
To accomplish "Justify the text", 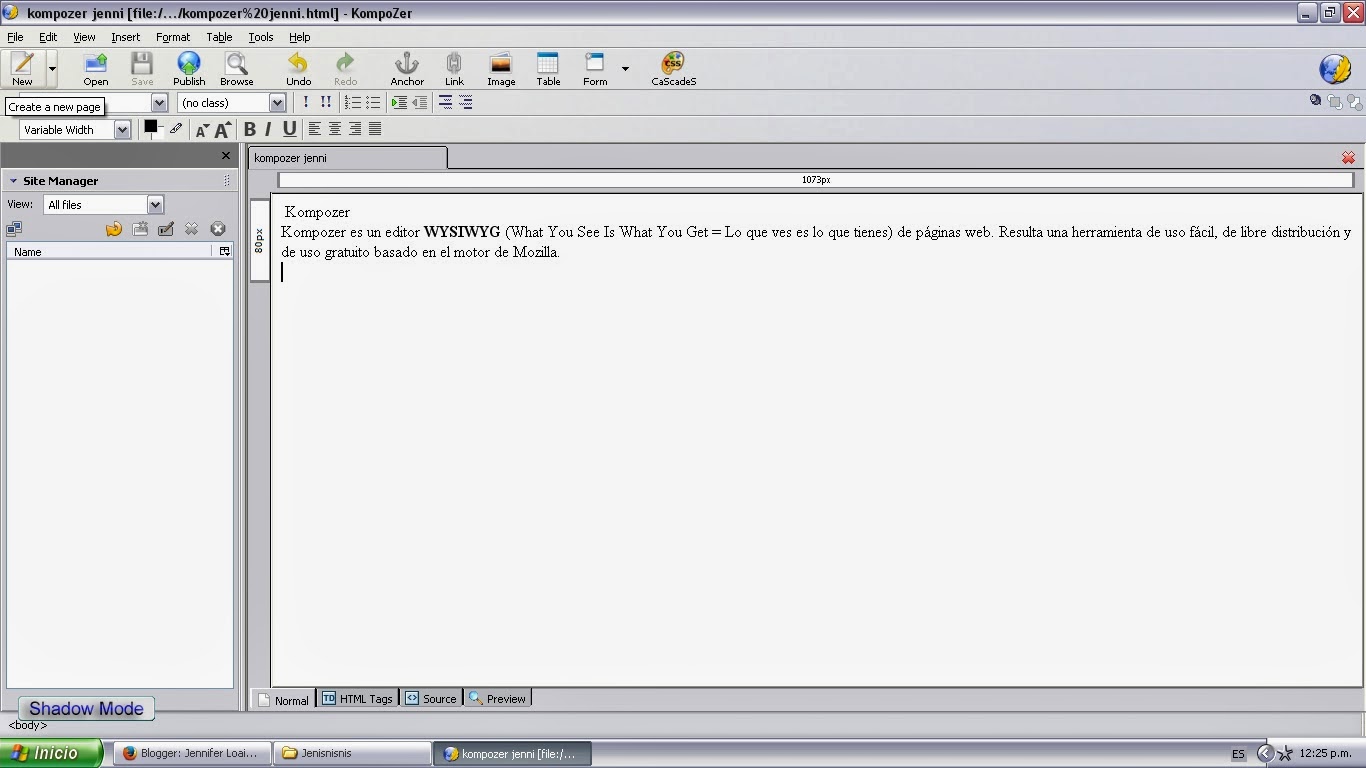I will (375, 129).
